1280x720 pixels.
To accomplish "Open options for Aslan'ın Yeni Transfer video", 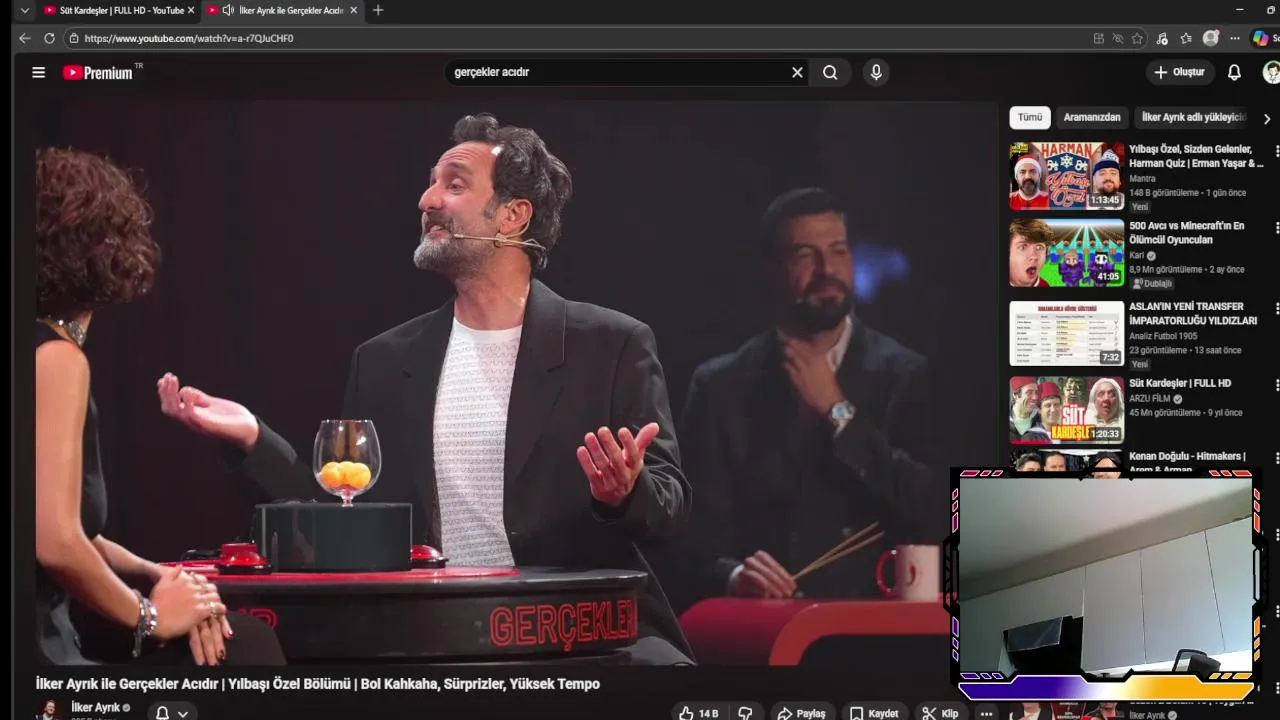I will 1276,308.
